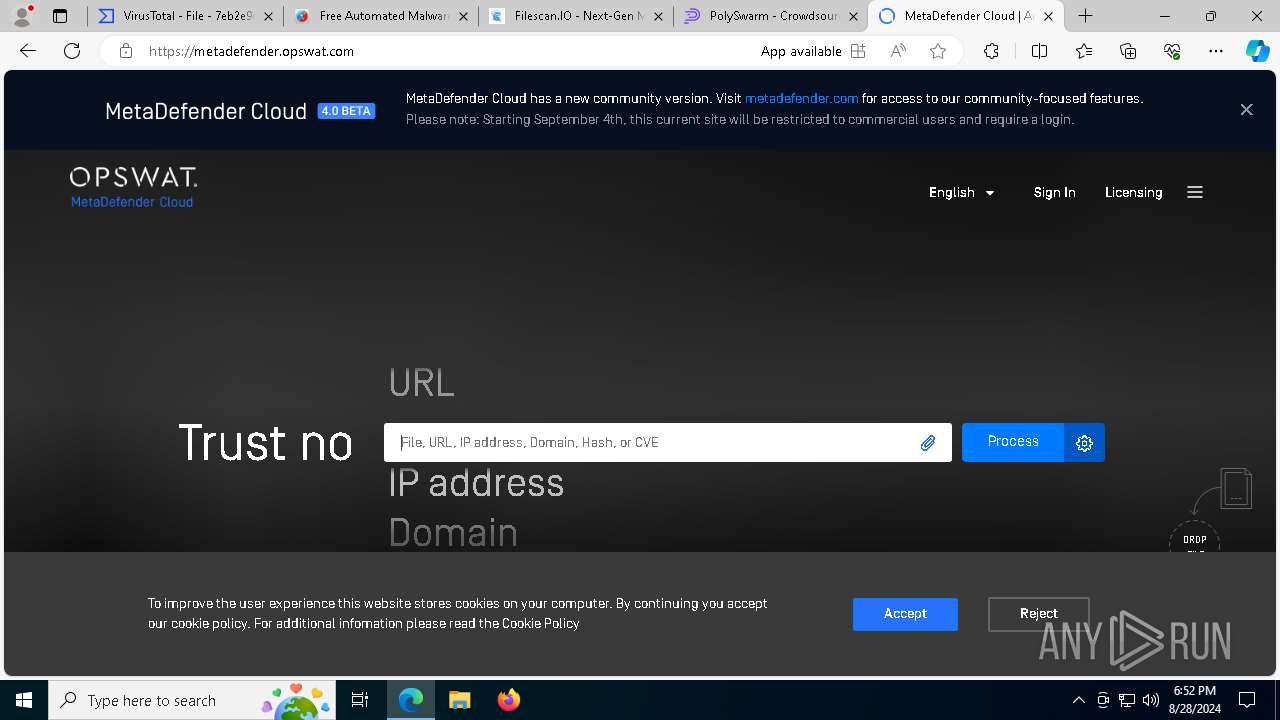Toggle split screen icon
This screenshot has height=720, width=1280.
point(1039,51)
